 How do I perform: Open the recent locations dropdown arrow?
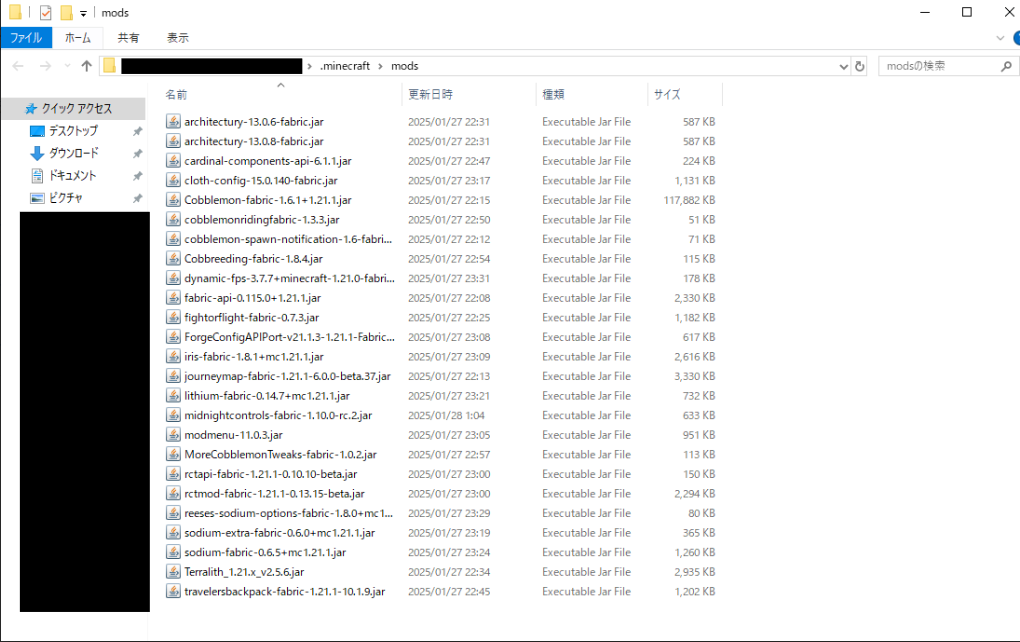(67, 66)
